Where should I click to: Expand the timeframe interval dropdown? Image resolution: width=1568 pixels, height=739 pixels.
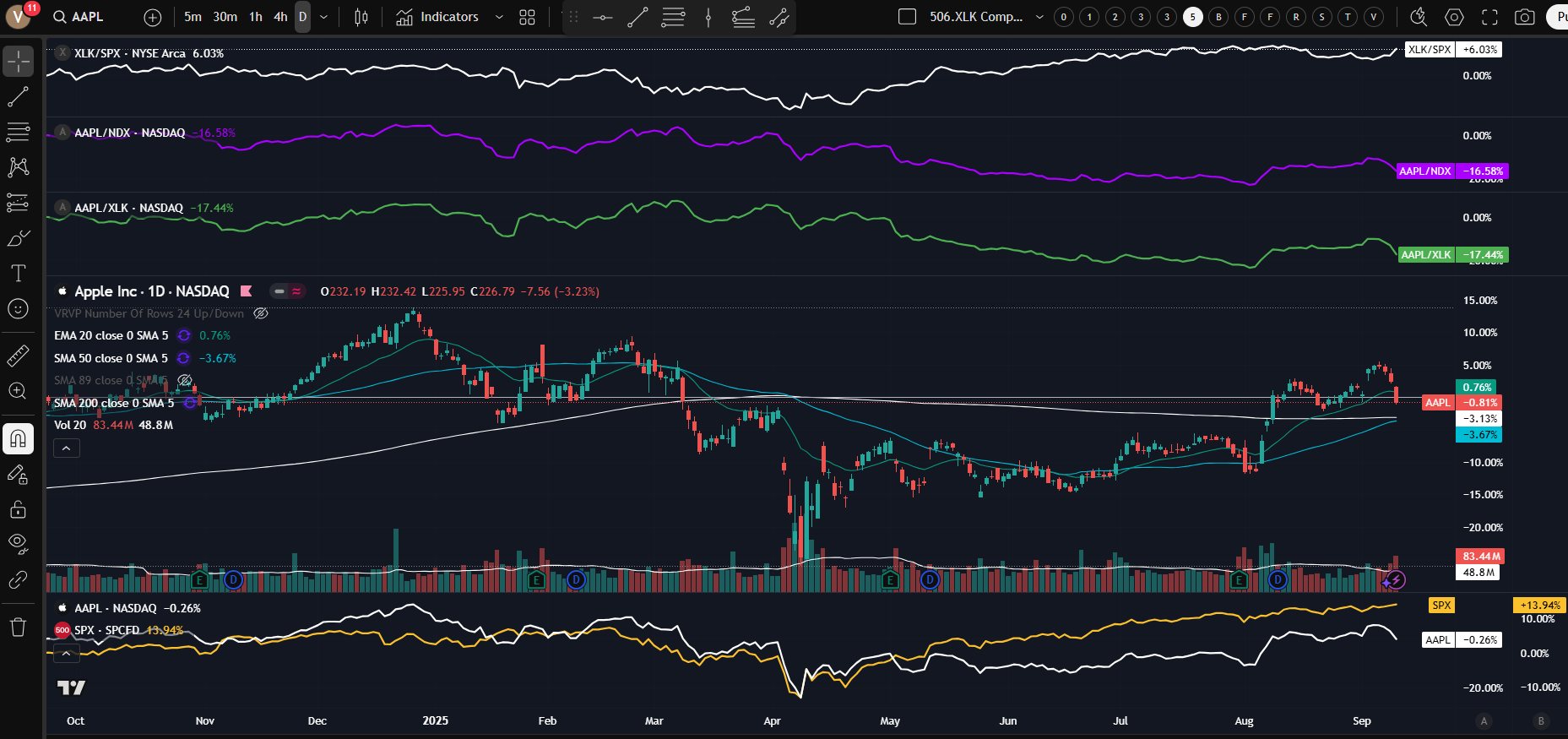click(x=323, y=17)
